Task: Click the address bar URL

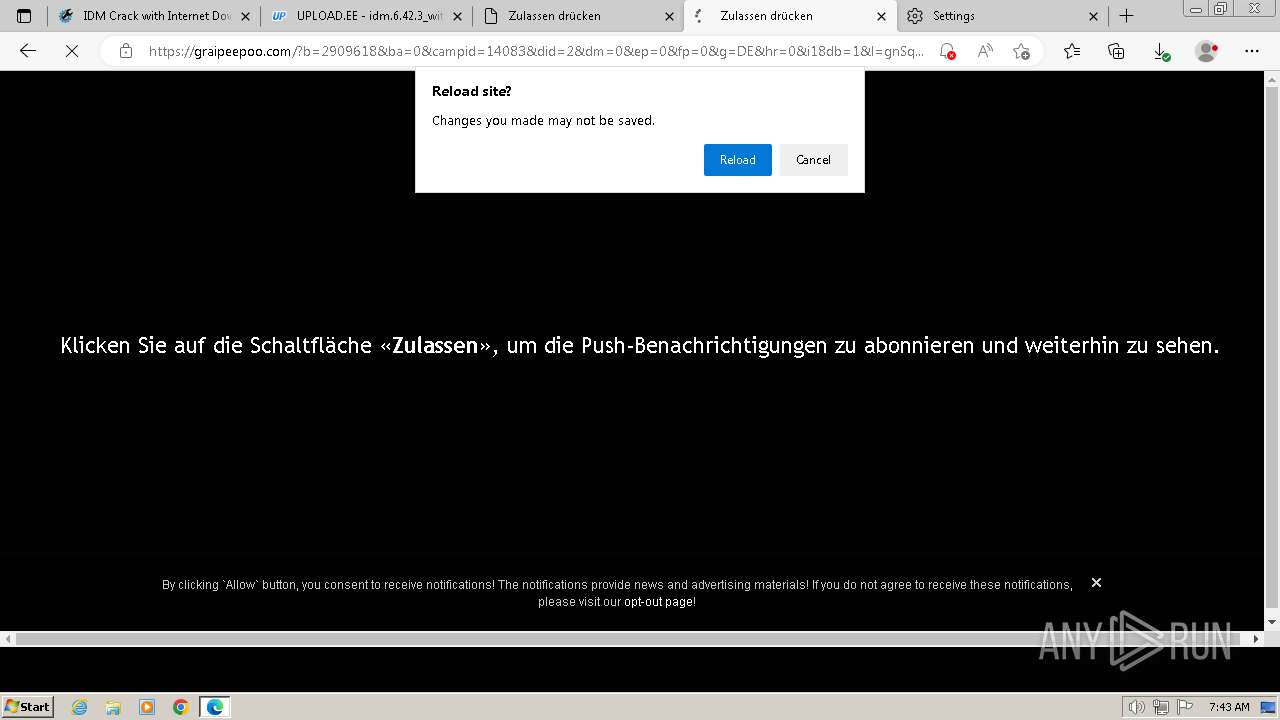Action: pyautogui.click(x=536, y=51)
